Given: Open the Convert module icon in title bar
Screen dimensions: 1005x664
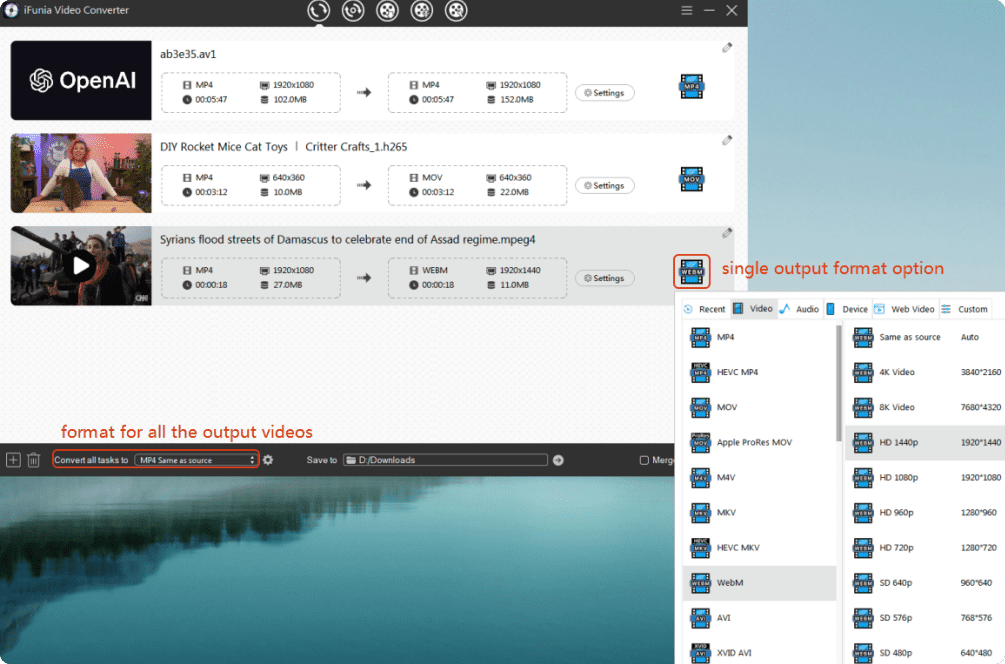Looking at the screenshot, I should pos(318,11).
